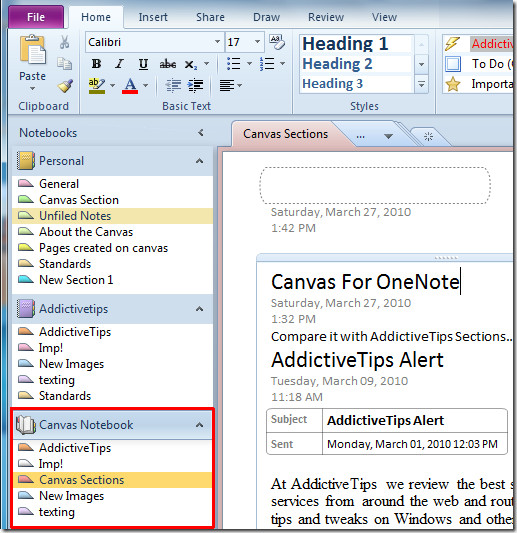The height and width of the screenshot is (533, 517).
Task: Click the Clear Formatting icon
Action: tap(277, 42)
